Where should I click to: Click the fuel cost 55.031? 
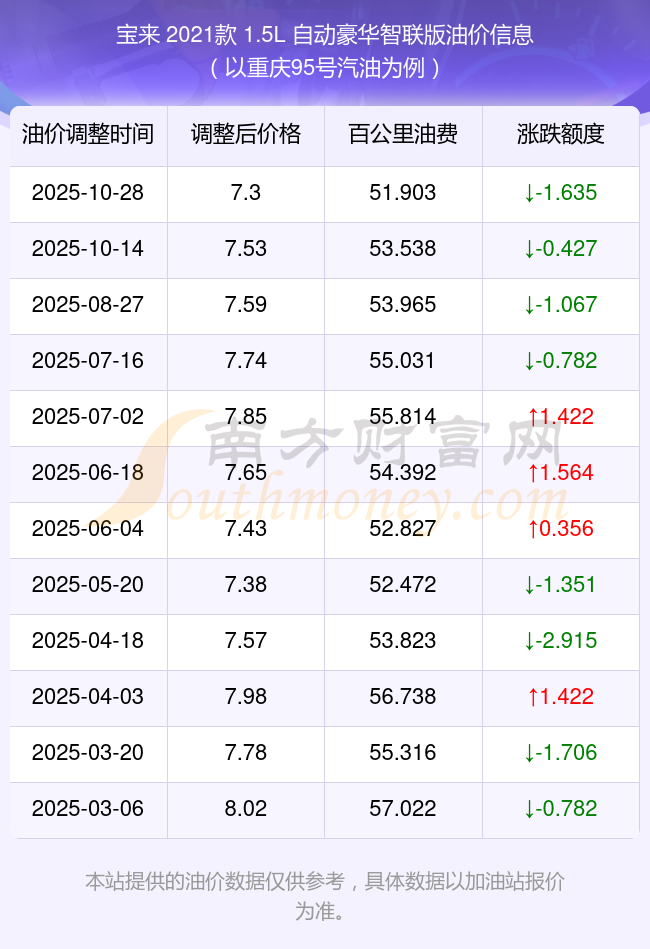tap(403, 361)
